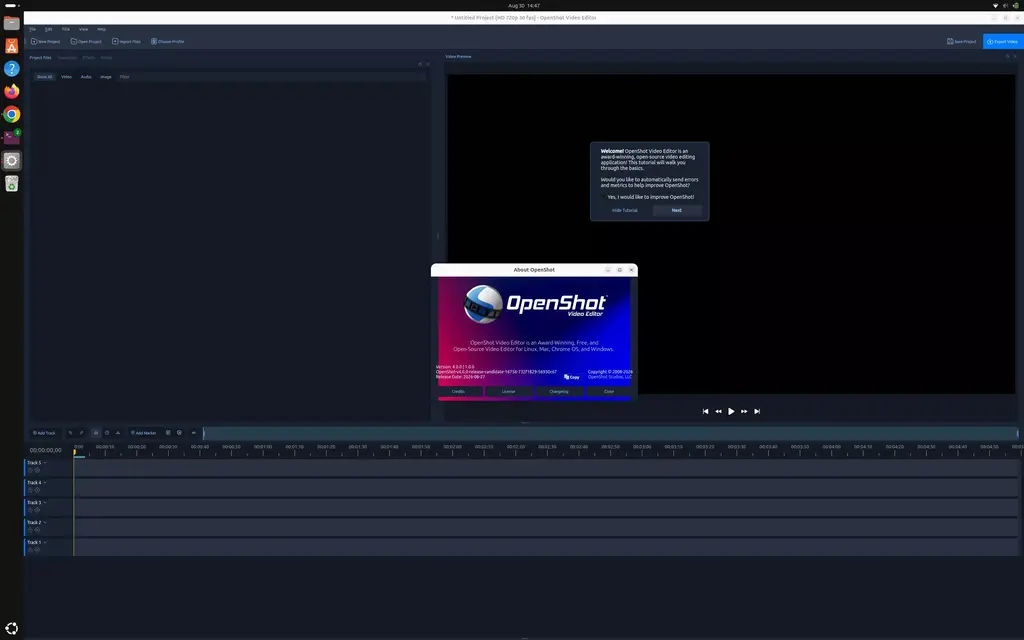Switch to the Transitions tab
This screenshot has width=1024, height=640.
point(67,57)
